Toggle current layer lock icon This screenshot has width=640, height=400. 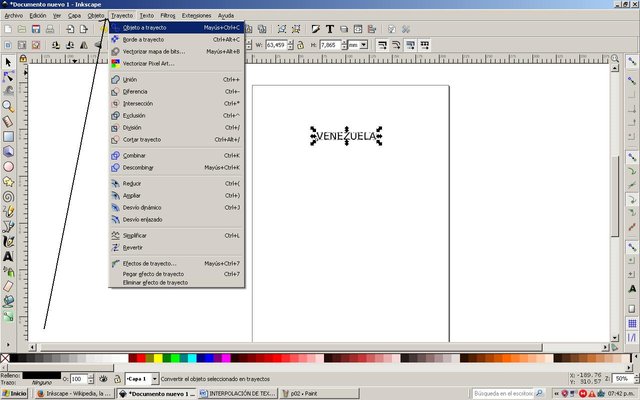(117, 379)
